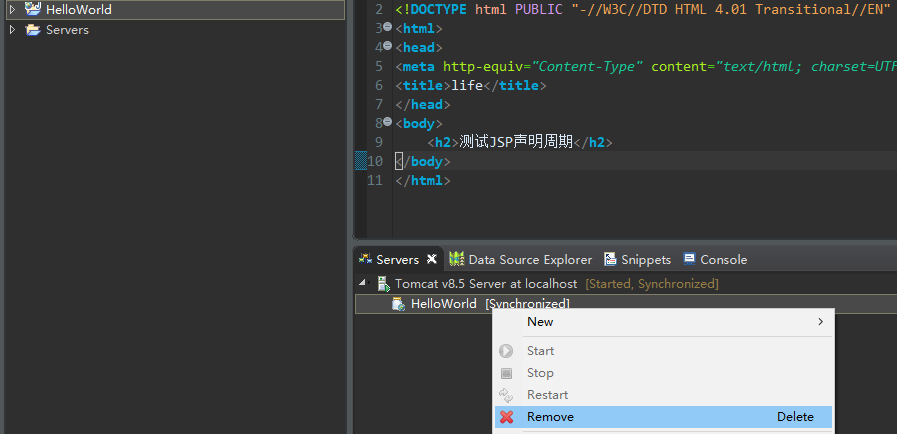Screen dimensions: 897x434
Task: Select HelloWorld module under Tomcat server
Action: [443, 304]
